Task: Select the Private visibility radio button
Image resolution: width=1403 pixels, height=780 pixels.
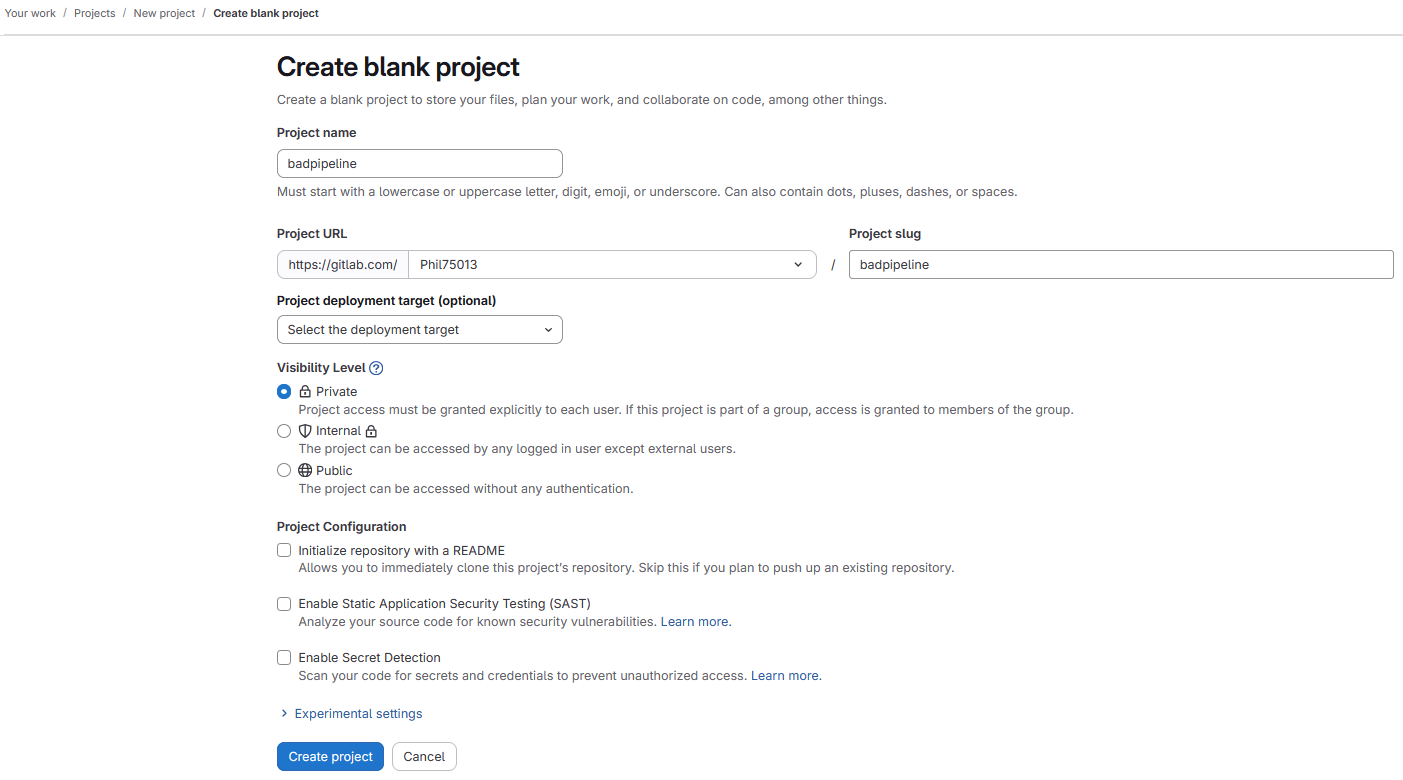Action: pyautogui.click(x=284, y=392)
